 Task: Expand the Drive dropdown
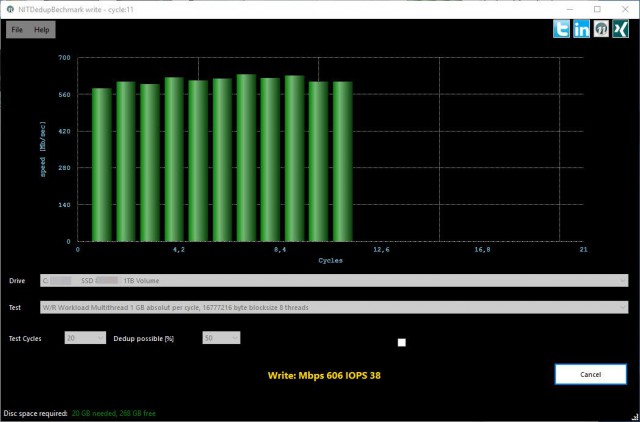coord(334,280)
